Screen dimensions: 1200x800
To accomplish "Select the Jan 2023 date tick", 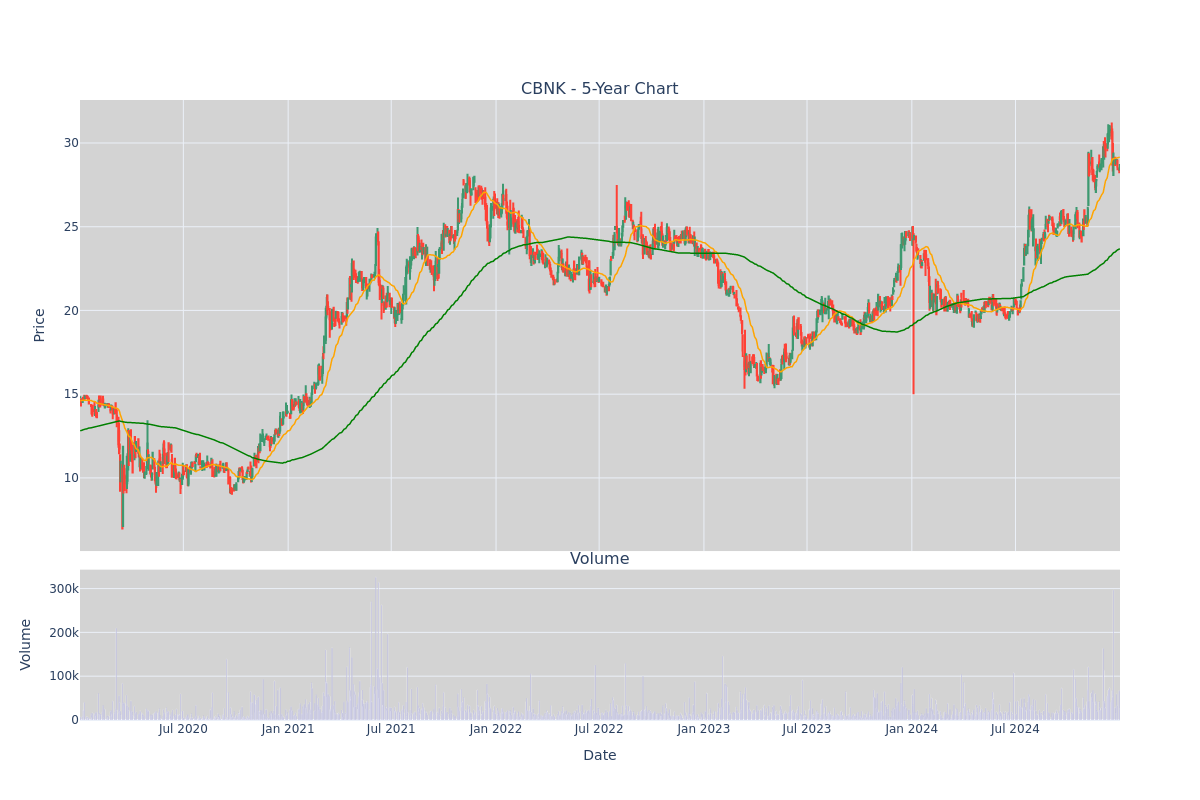I will point(704,729).
